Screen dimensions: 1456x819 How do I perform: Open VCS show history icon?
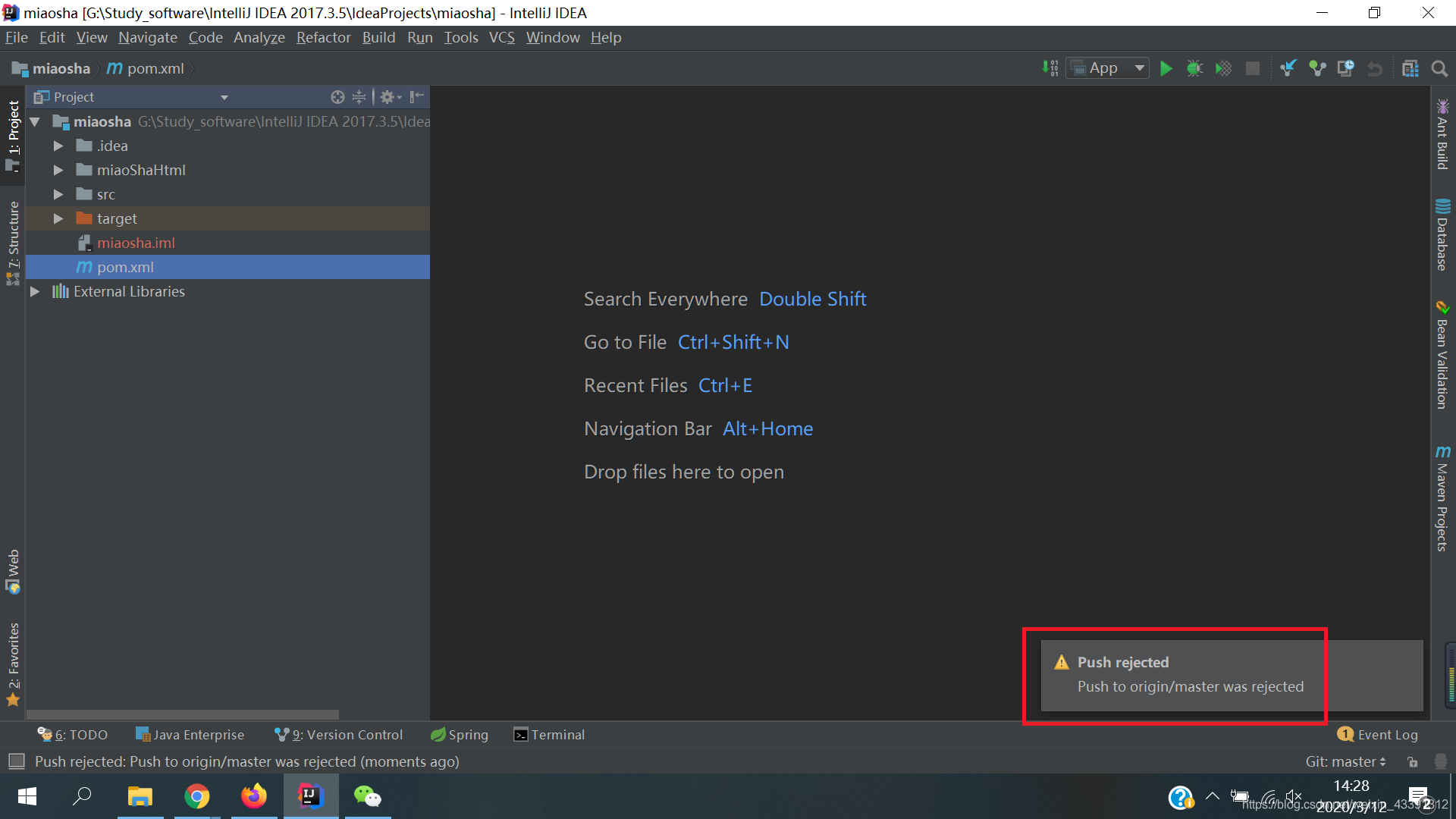coord(1346,68)
